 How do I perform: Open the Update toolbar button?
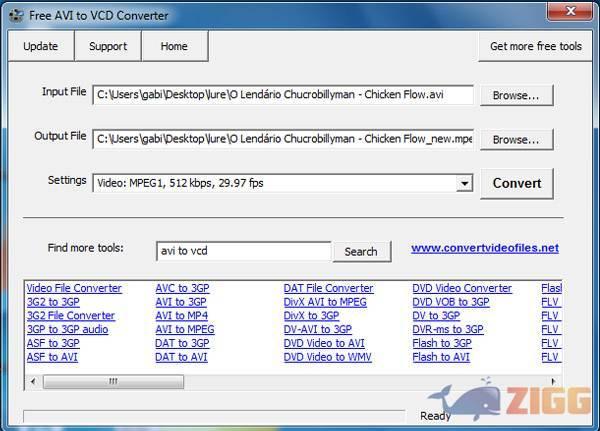click(x=40, y=46)
